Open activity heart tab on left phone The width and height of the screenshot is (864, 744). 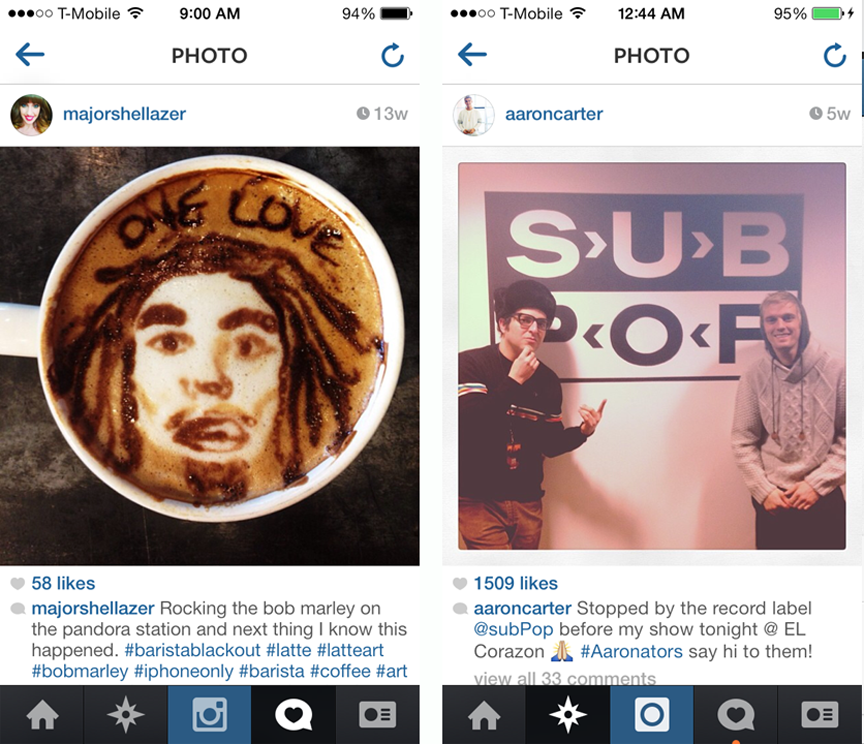293,715
